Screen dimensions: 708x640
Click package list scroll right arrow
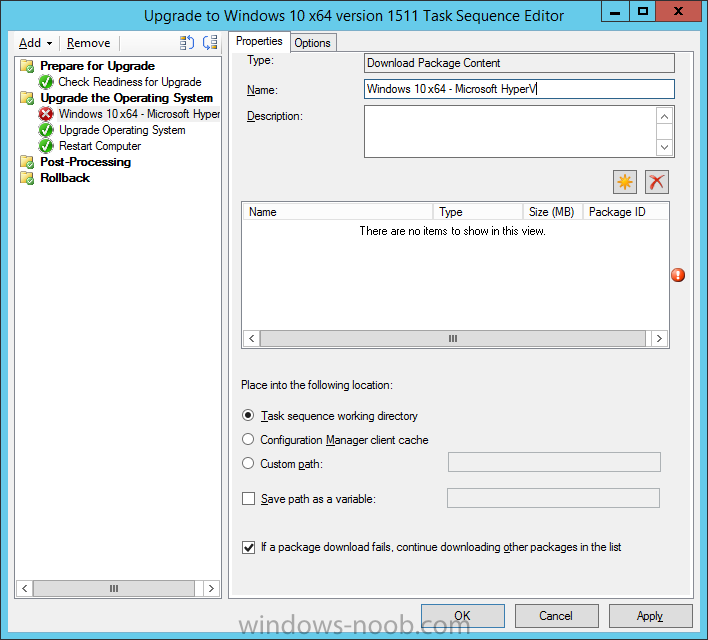point(659,338)
